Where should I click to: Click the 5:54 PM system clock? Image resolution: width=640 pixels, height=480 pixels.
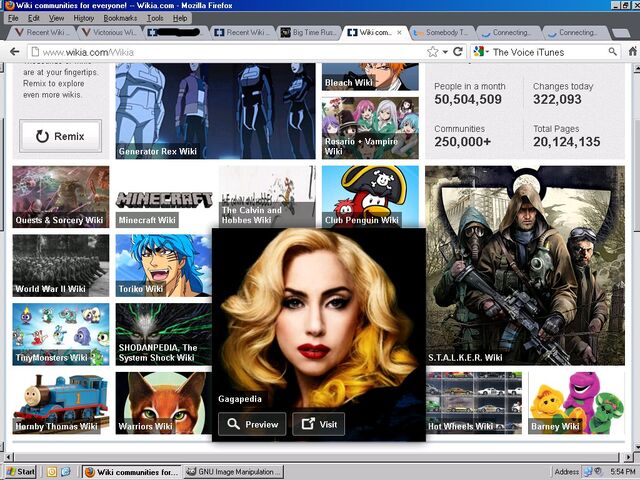click(x=624, y=472)
